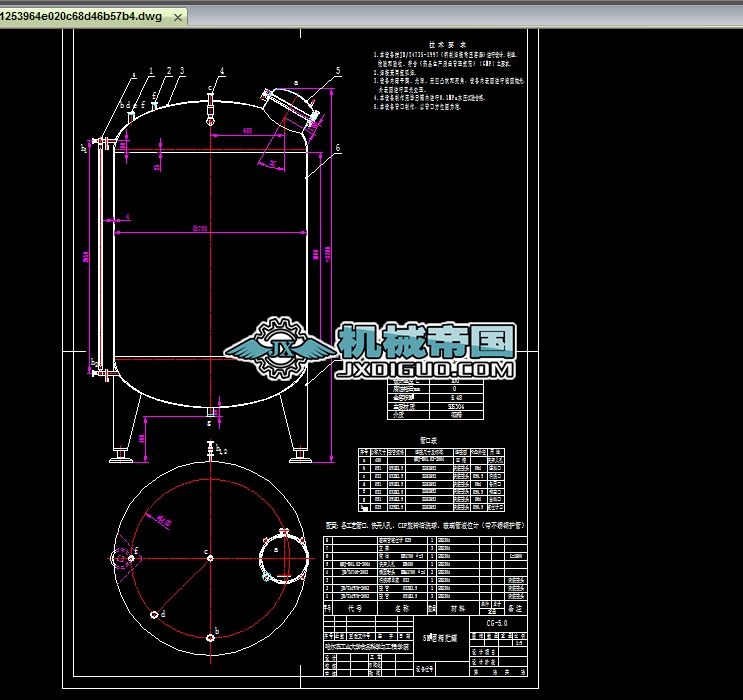Image resolution: width=743 pixels, height=700 pixels.
Task: Click the "备注" header in the parts list
Action: tap(515, 609)
